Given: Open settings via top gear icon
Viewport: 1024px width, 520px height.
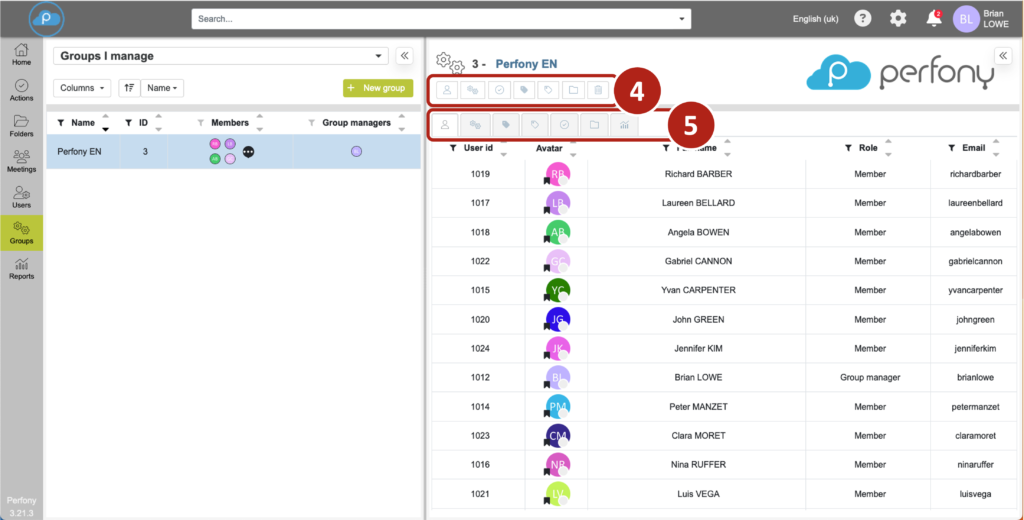Looking at the screenshot, I should point(898,18).
